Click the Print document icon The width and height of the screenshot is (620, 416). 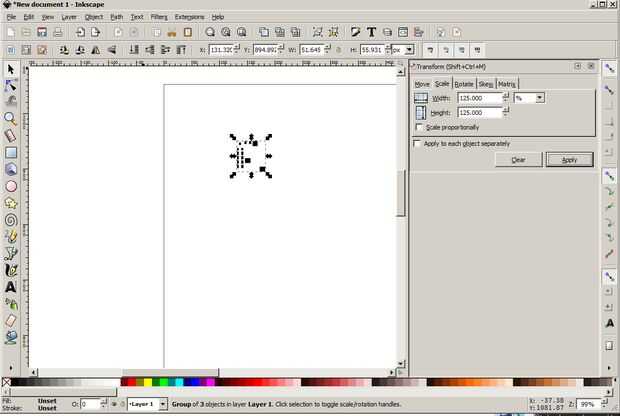[58, 32]
